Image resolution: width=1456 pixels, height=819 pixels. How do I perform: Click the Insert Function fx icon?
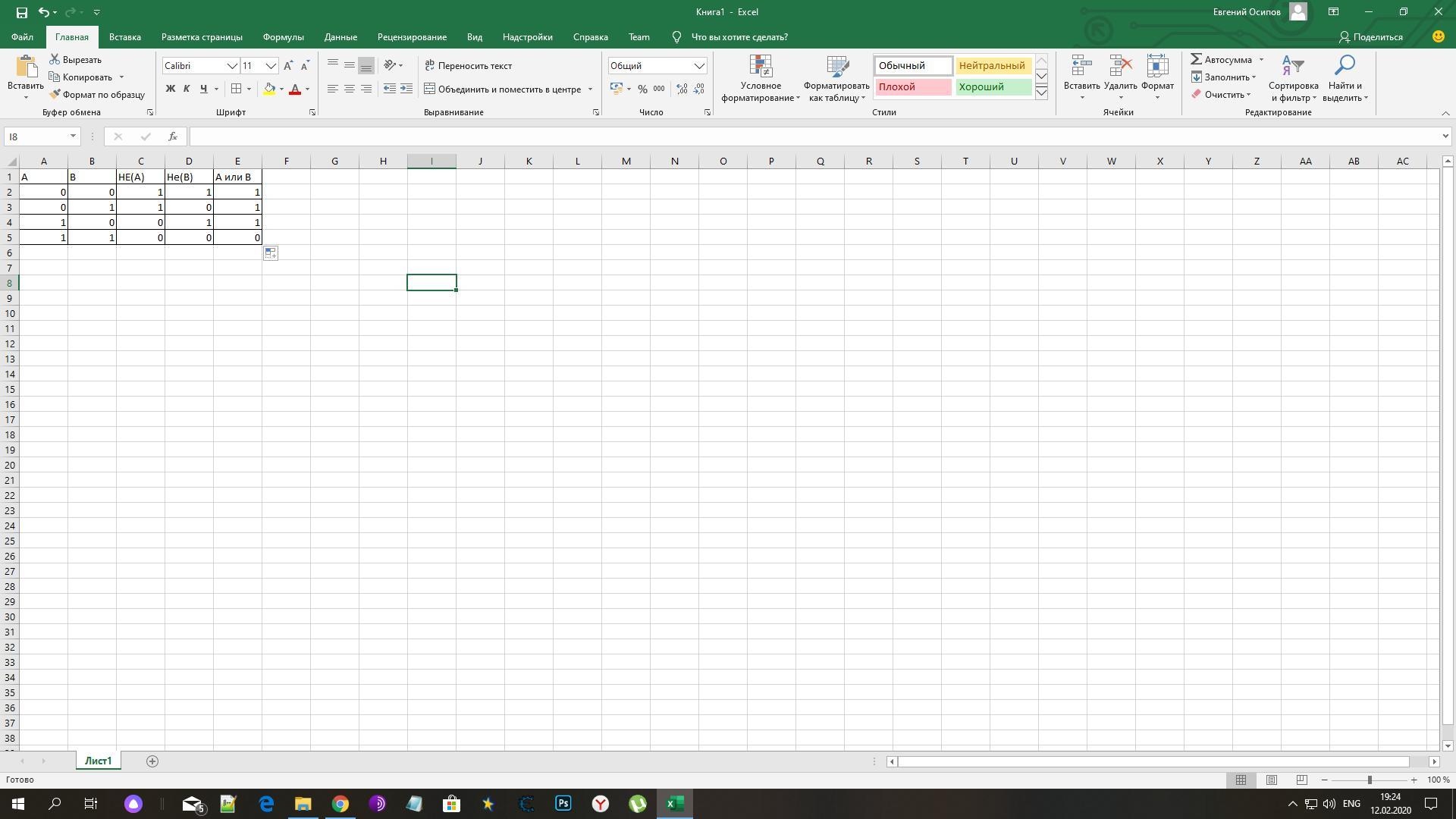pos(173,136)
